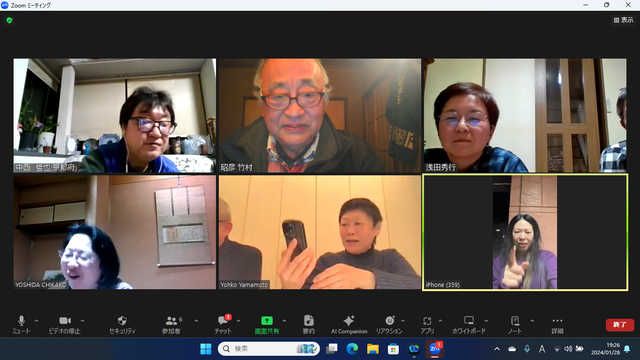
Task: Open the Notes icon
Action: point(515,325)
